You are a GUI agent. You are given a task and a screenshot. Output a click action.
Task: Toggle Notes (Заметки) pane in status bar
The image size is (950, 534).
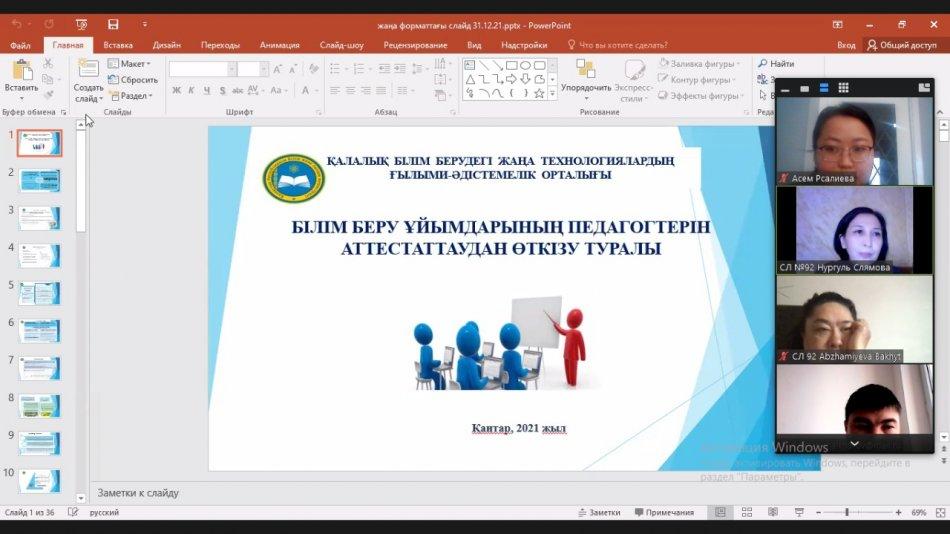(598, 513)
